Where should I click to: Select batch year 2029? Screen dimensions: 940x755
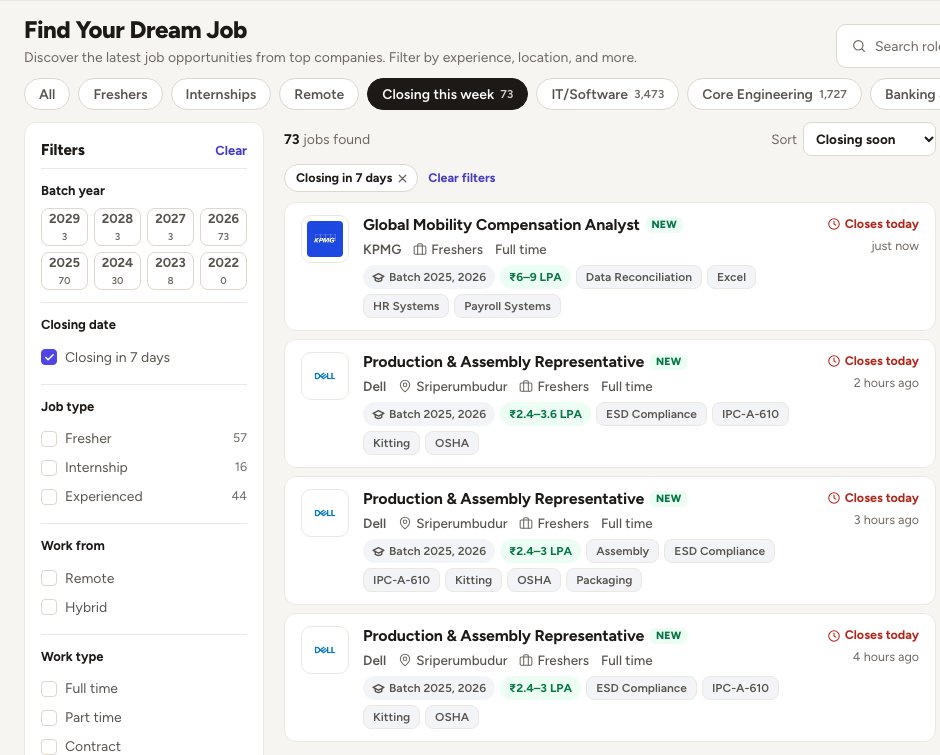coord(64,227)
